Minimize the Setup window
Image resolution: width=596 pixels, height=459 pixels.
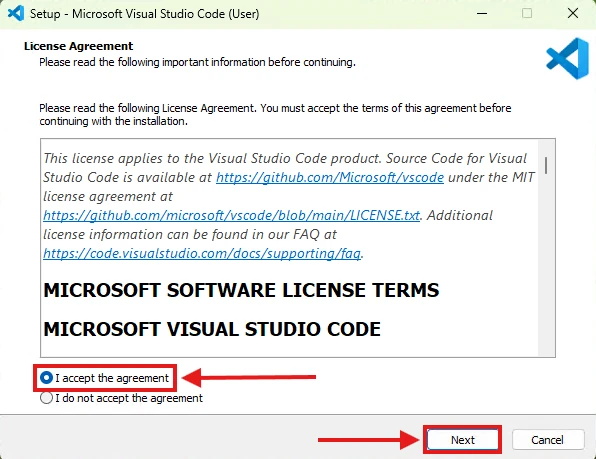pos(482,14)
